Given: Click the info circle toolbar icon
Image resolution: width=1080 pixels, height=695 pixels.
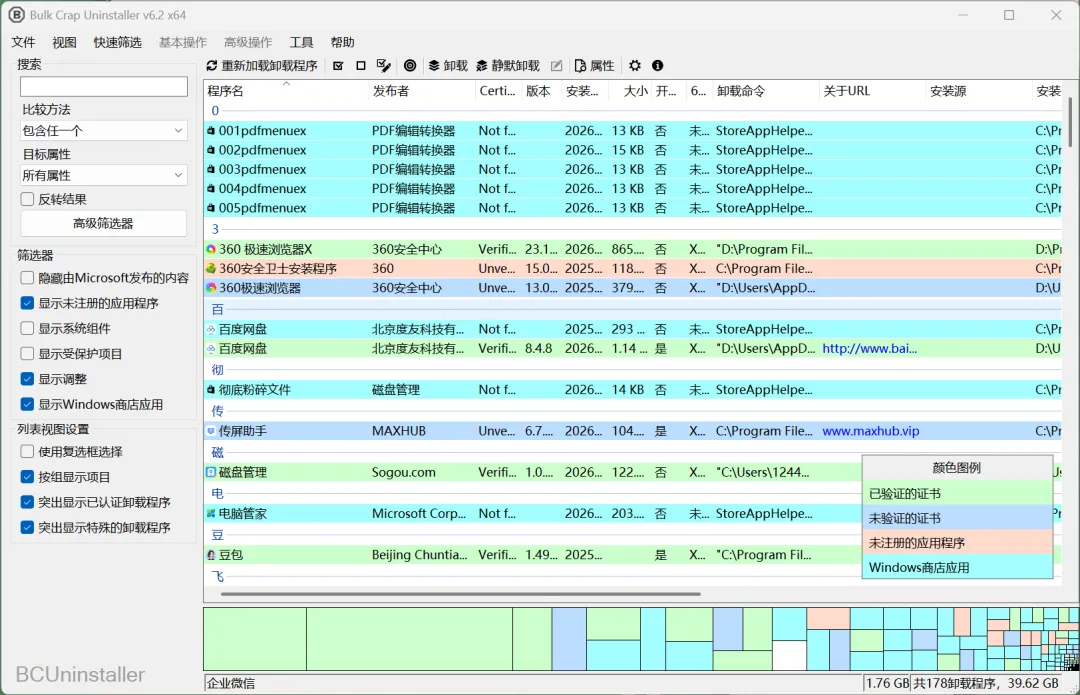Looking at the screenshot, I should [x=658, y=65].
